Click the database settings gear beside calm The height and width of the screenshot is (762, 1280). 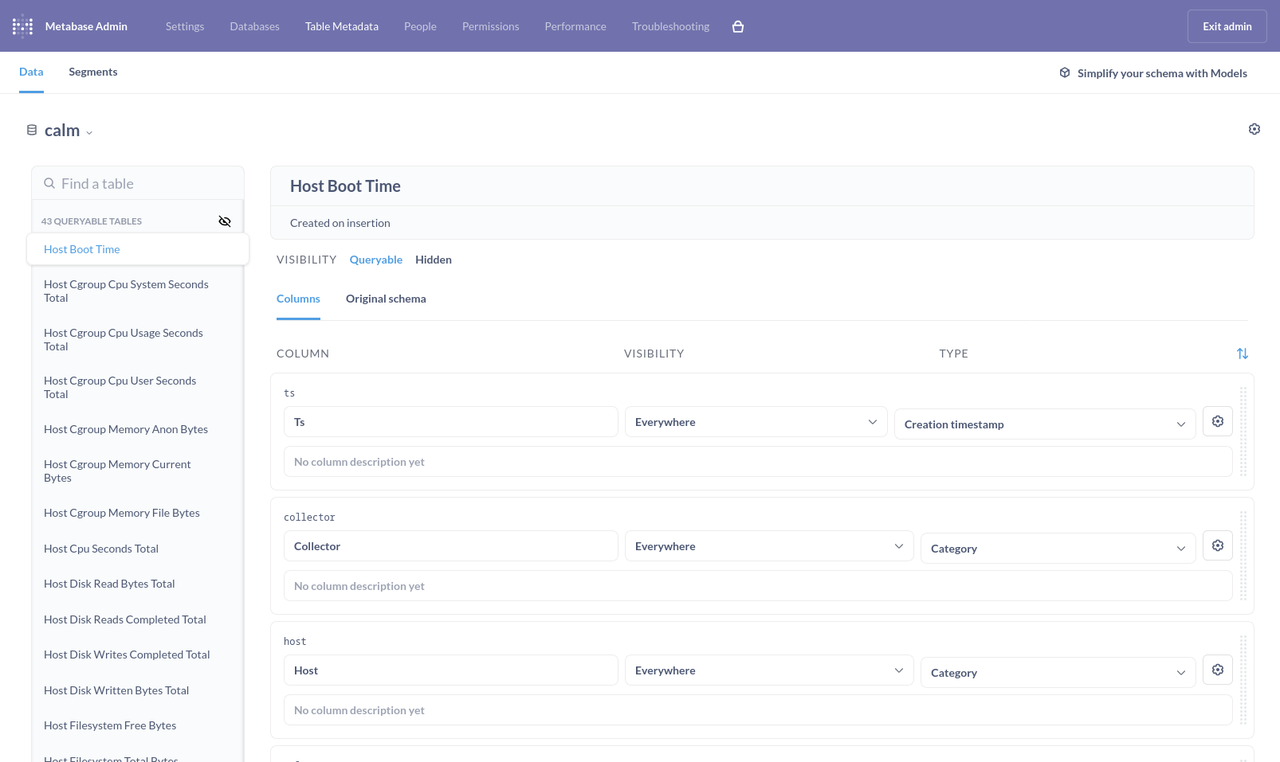pos(1254,129)
